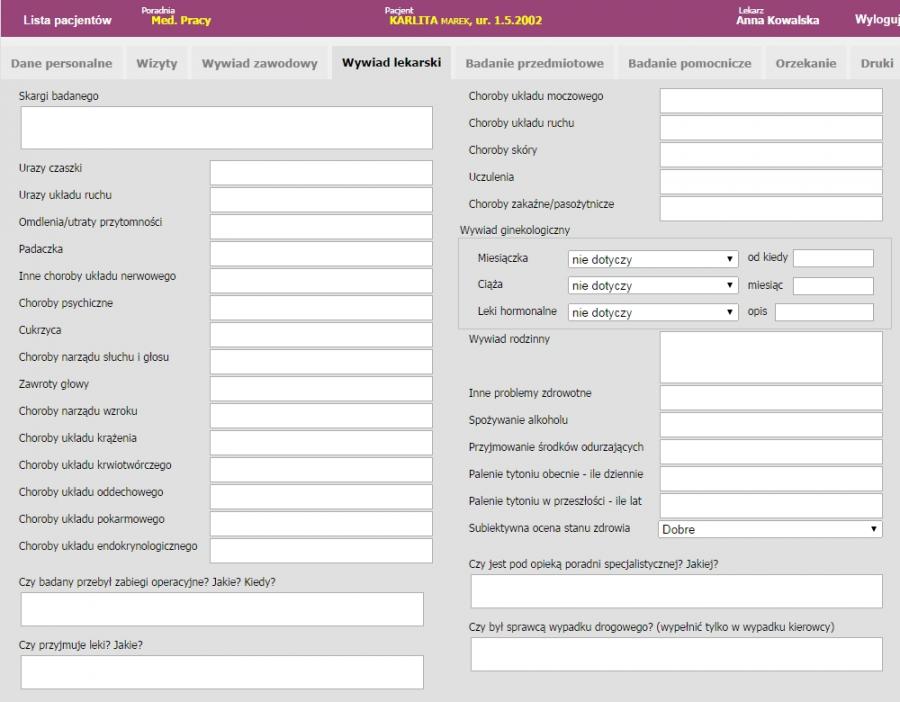Click the Leki hormonalne opis field
Viewport: 900px width, 702px height.
(x=824, y=312)
